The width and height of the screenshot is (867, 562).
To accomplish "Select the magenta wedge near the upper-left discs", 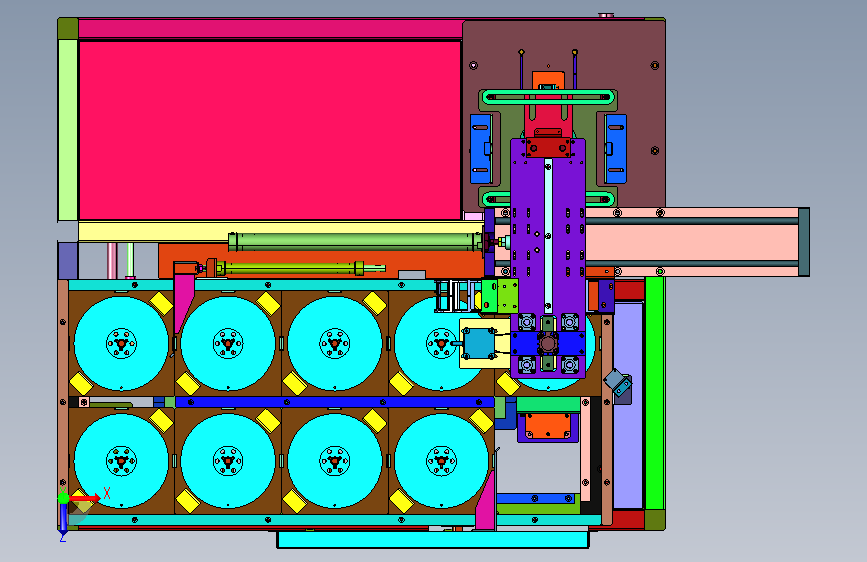I will click(184, 303).
